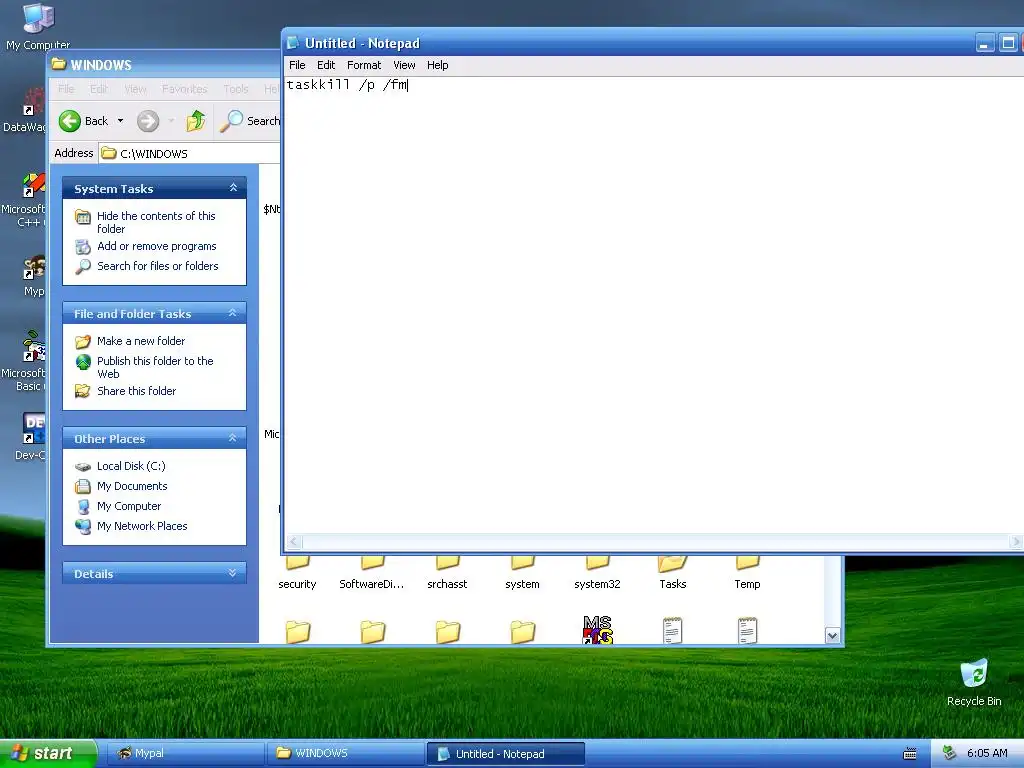
Task: Click Publish this folder to the Web
Action: [155, 367]
